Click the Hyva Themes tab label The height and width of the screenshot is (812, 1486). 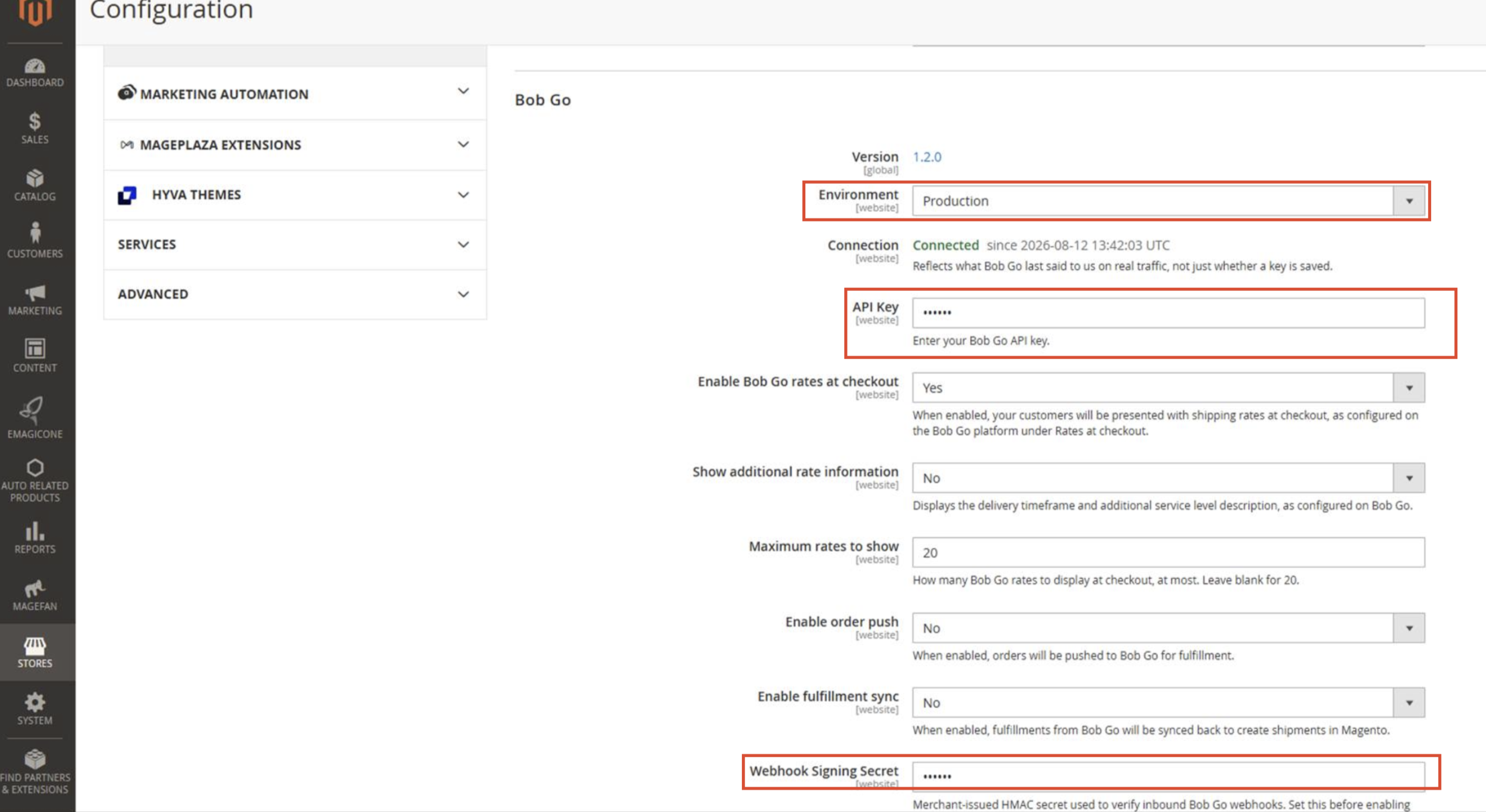point(196,195)
